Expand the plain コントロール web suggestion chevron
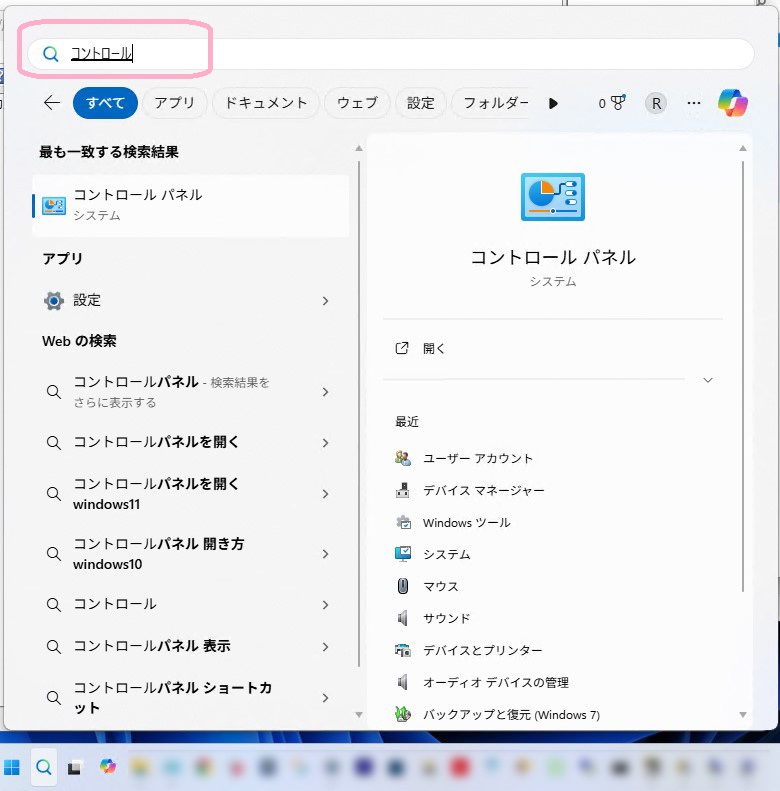Screen dimensions: 780x791 click(x=325, y=604)
